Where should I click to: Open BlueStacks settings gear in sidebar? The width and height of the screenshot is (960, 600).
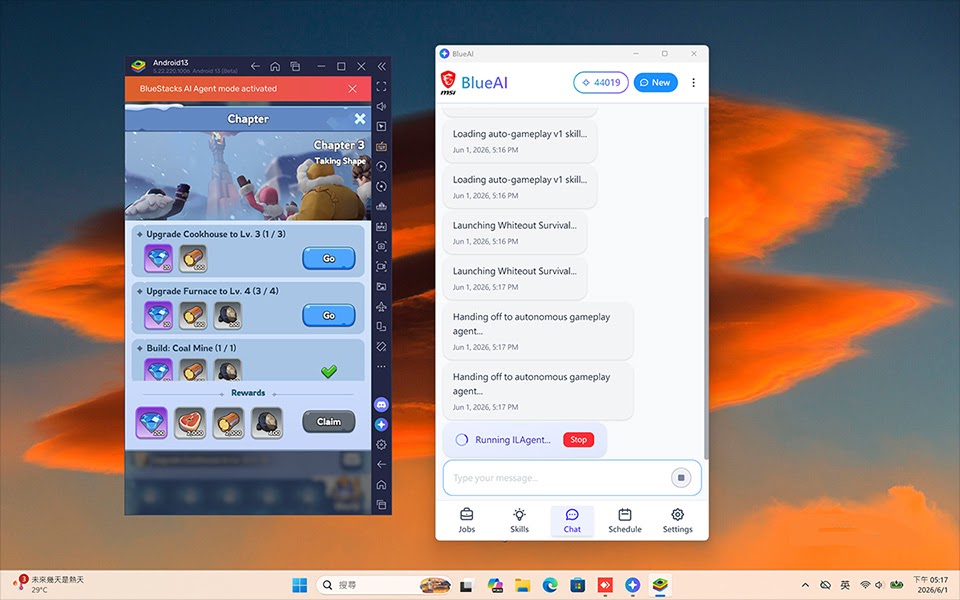click(x=381, y=444)
